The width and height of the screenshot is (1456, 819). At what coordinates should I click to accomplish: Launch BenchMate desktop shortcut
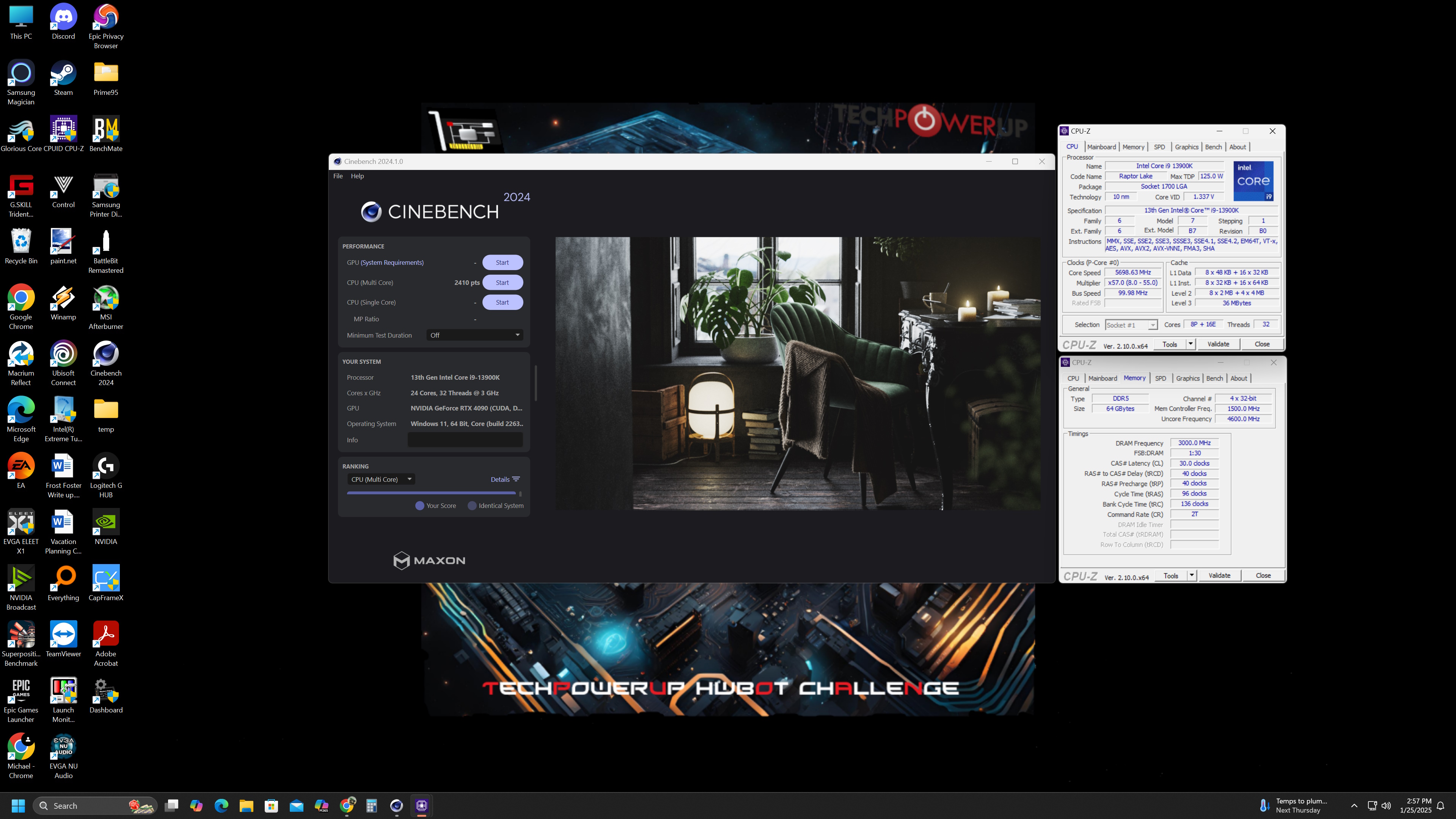pyautogui.click(x=106, y=134)
